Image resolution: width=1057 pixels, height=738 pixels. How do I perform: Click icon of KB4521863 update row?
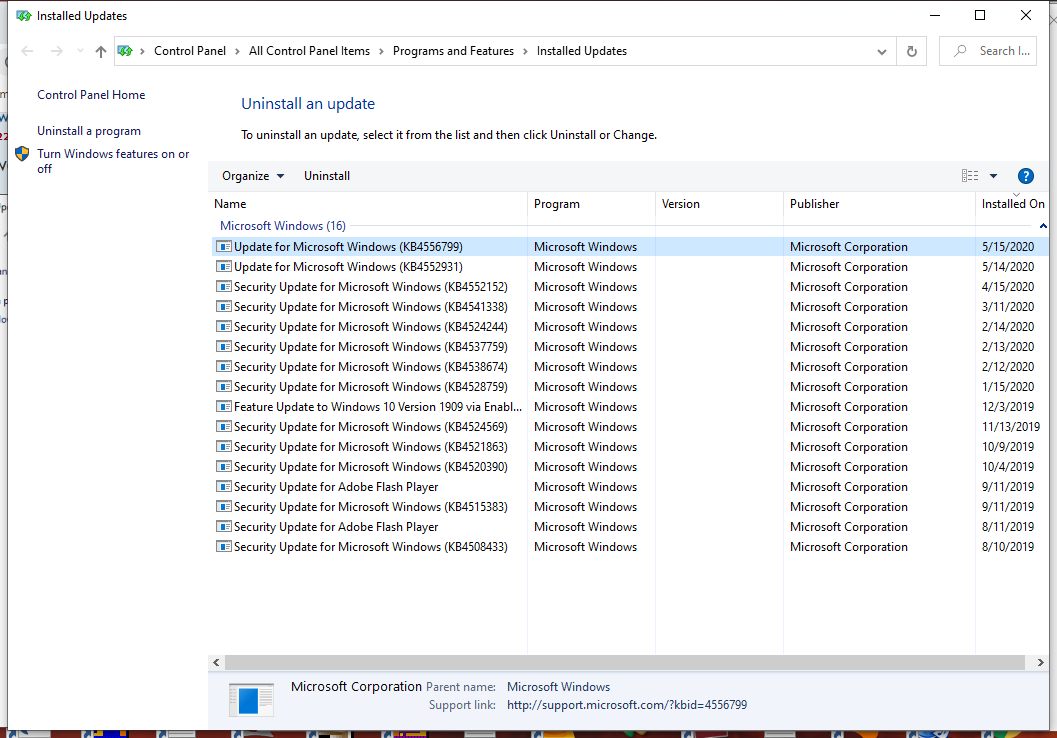pos(223,446)
